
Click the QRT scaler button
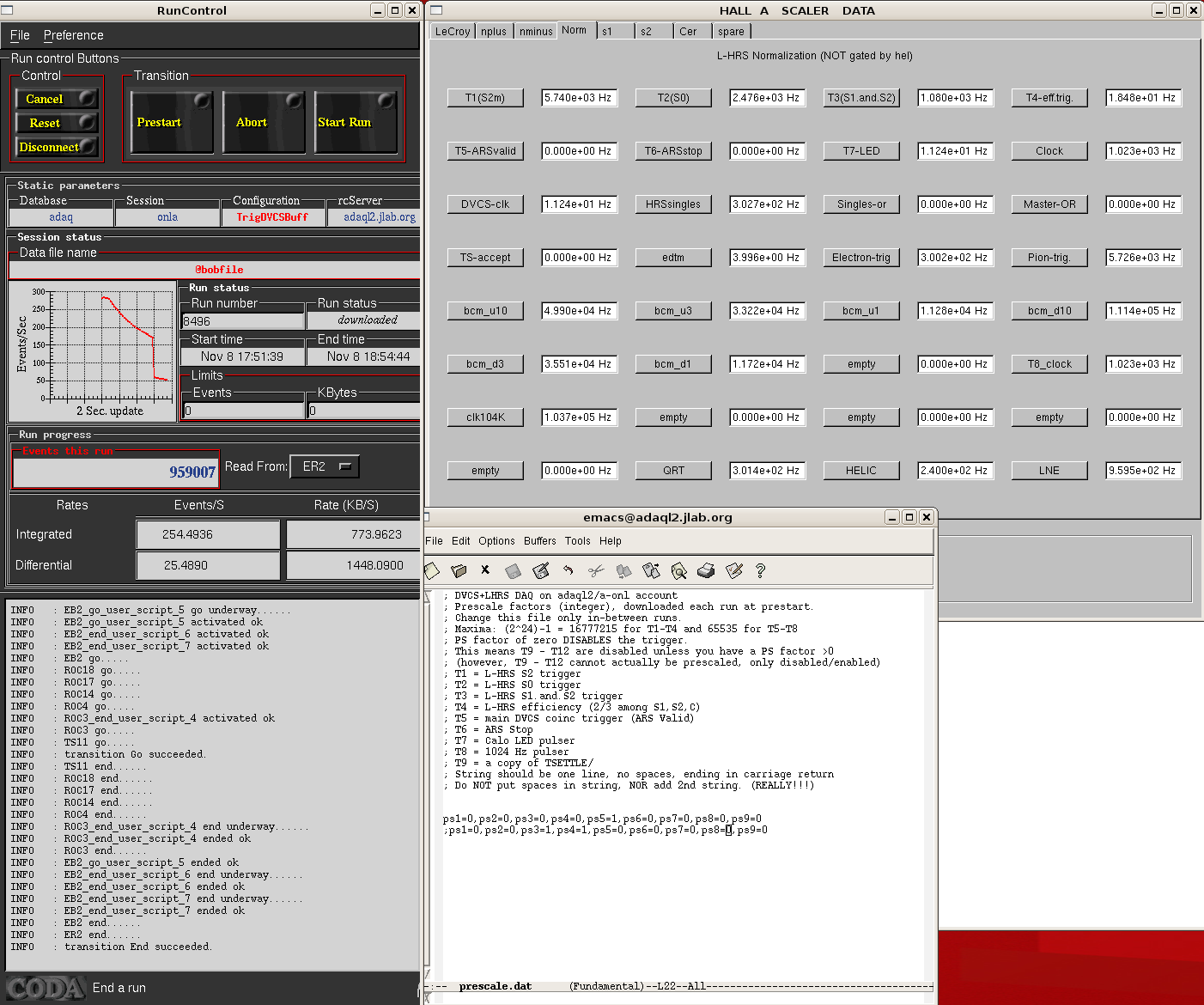[x=673, y=471]
